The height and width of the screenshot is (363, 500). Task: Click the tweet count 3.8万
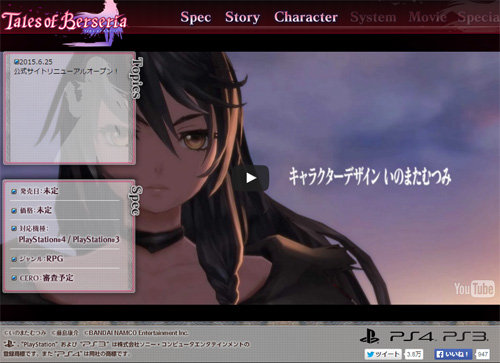click(414, 354)
